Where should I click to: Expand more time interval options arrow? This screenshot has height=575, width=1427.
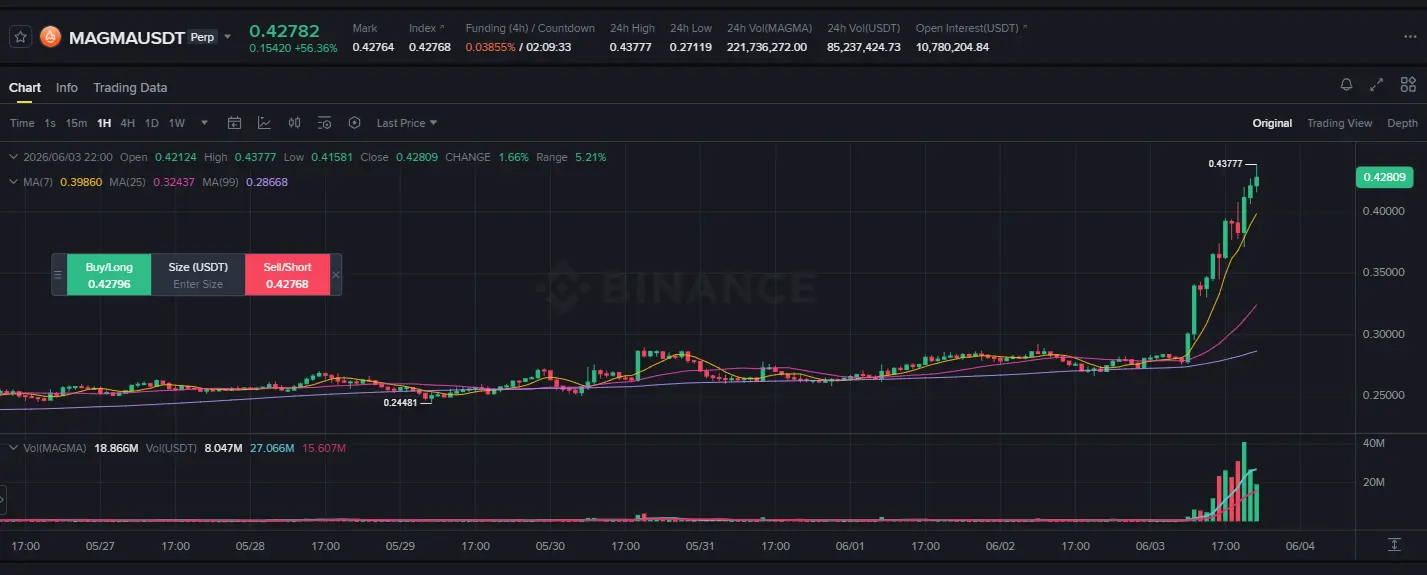(x=204, y=123)
